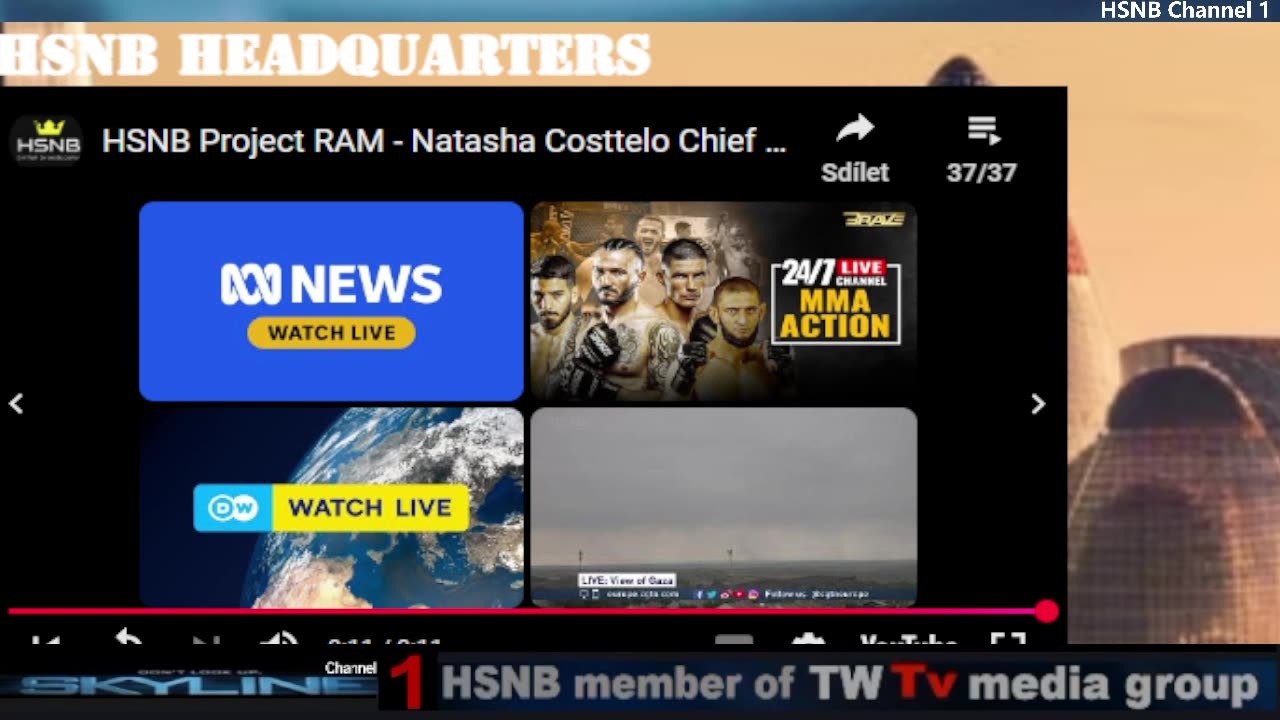The width and height of the screenshot is (1280, 720).
Task: Open the 24/7 MMA Action video
Action: 723,301
